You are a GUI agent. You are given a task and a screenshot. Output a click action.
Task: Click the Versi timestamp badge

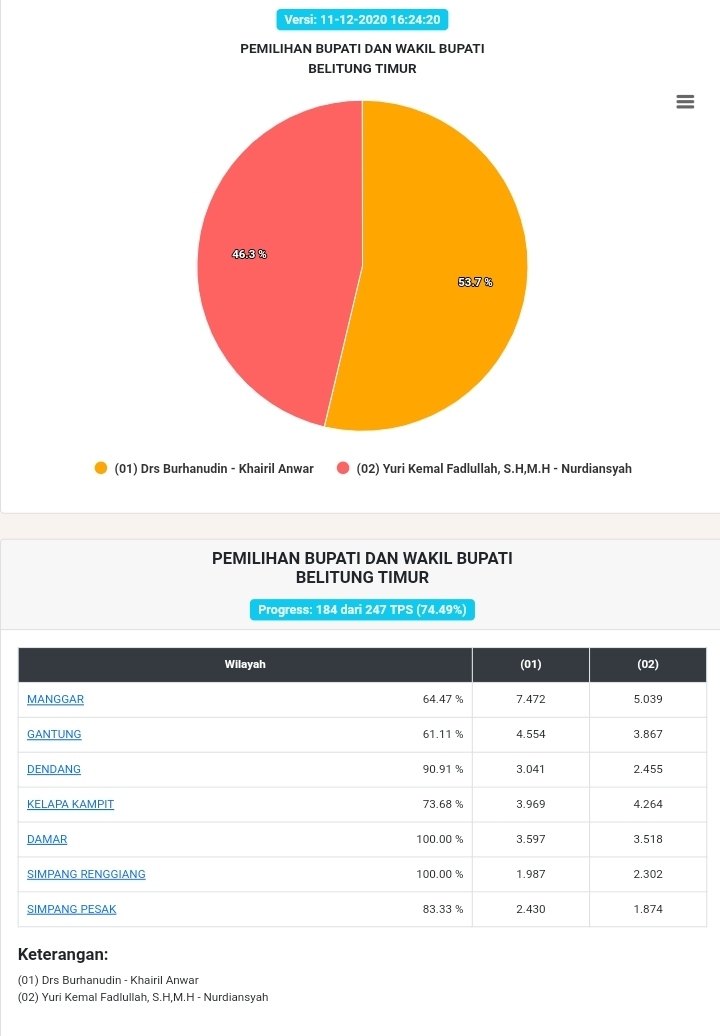pyautogui.click(x=362, y=20)
